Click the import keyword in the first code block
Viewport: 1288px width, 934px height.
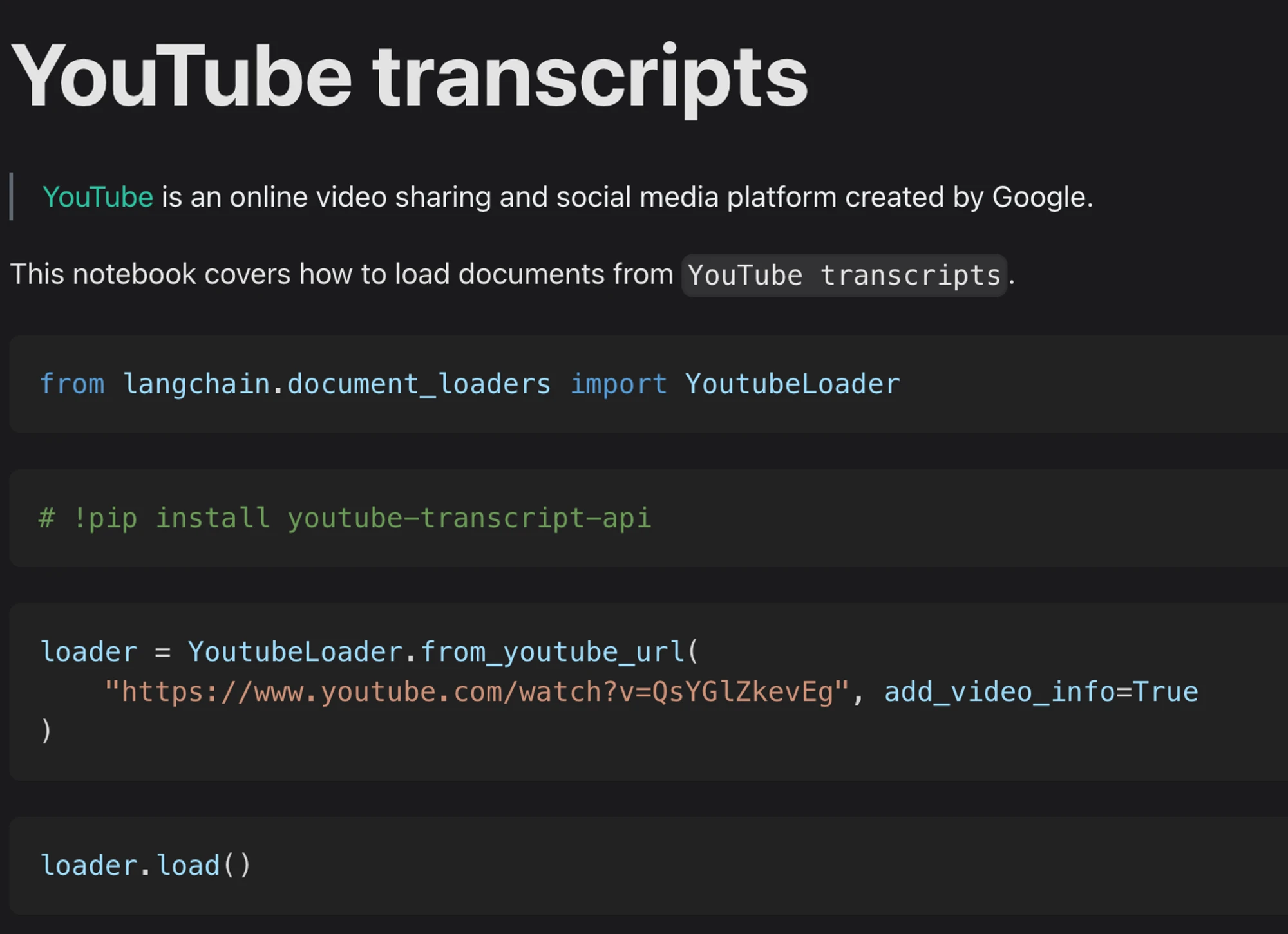point(618,384)
